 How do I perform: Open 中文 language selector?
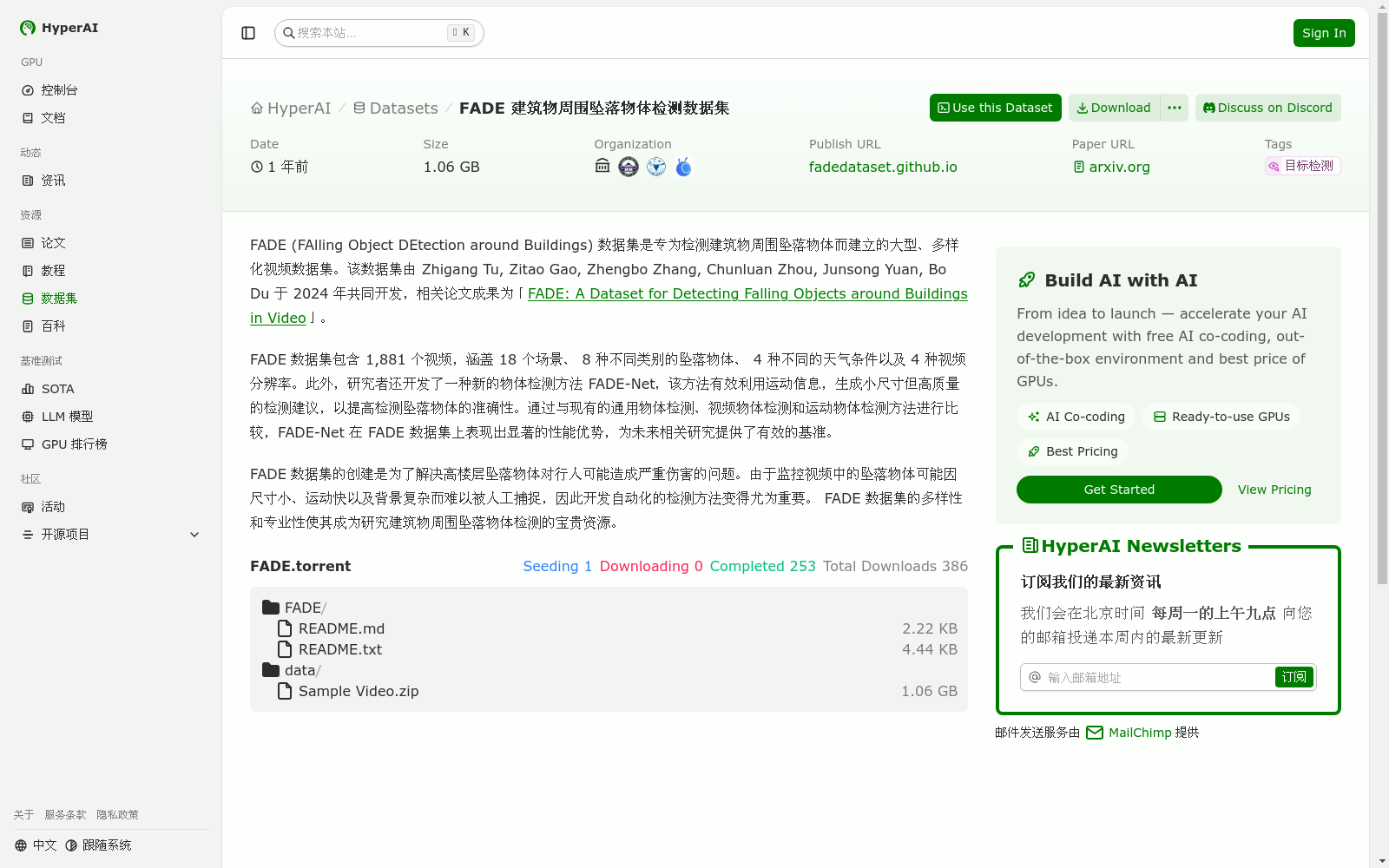click(36, 845)
